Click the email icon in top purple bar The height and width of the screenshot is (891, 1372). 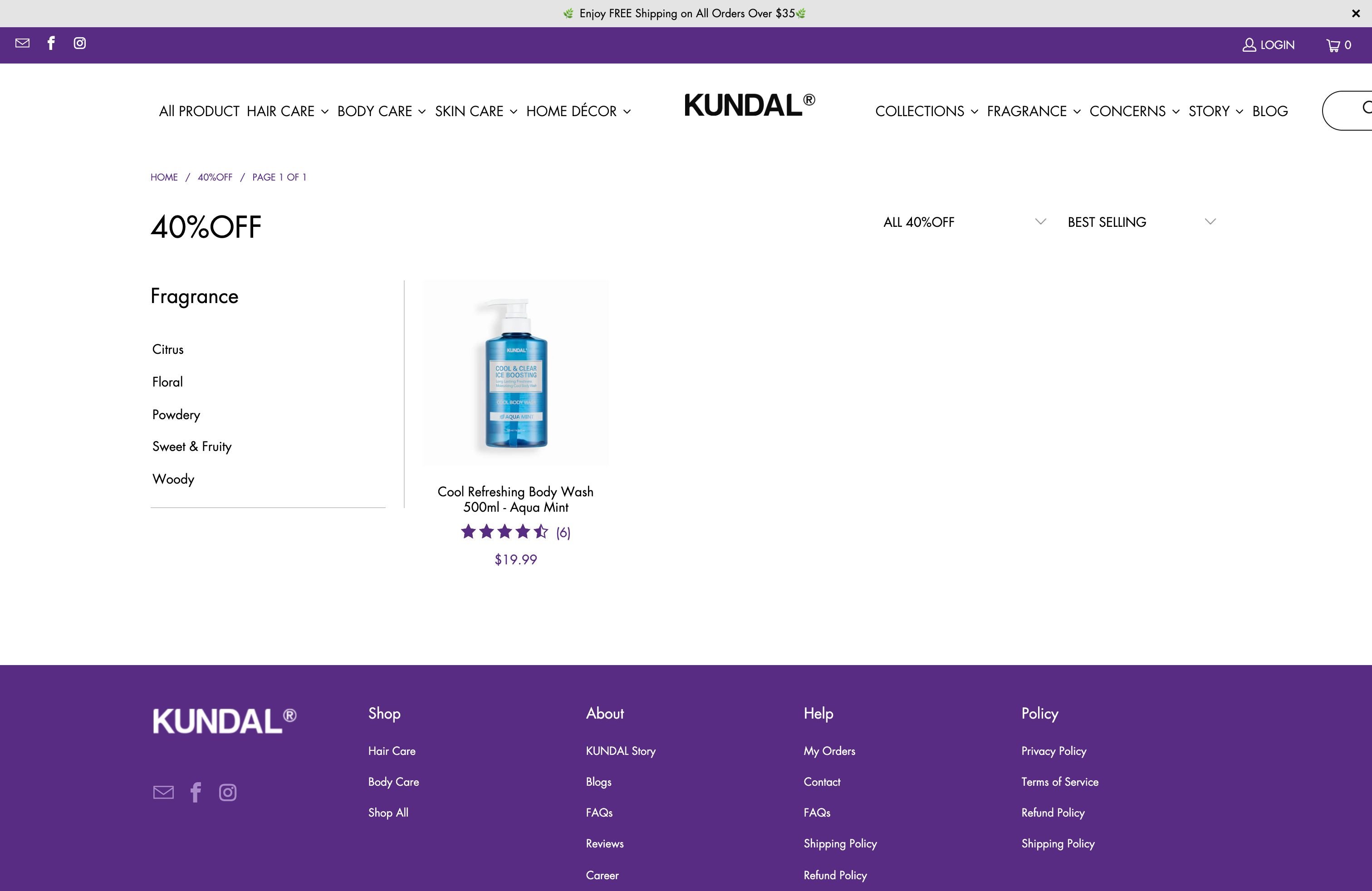pos(23,43)
